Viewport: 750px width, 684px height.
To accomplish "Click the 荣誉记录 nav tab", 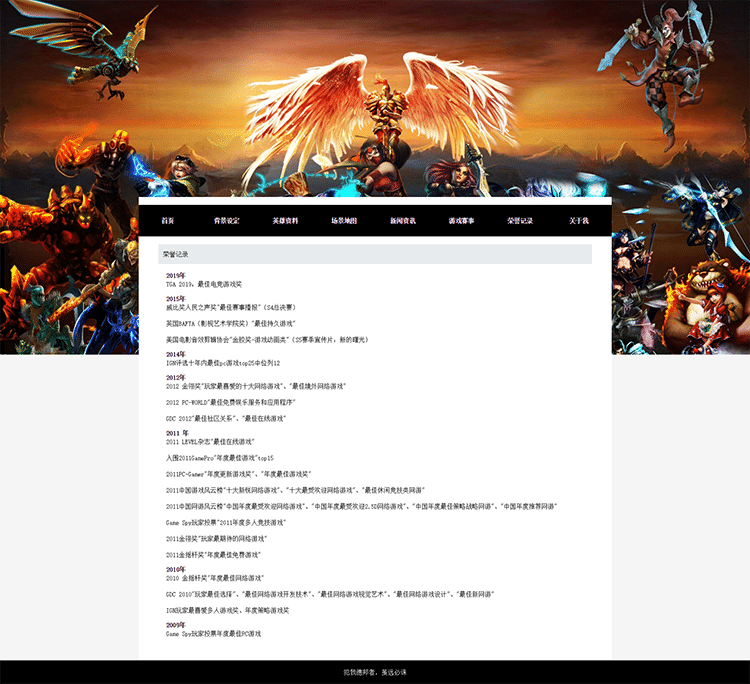I will (x=520, y=220).
